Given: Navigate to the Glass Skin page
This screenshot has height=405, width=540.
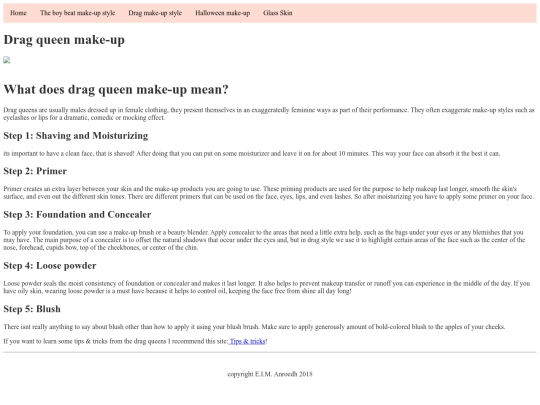Looking at the screenshot, I should coord(278,13).
